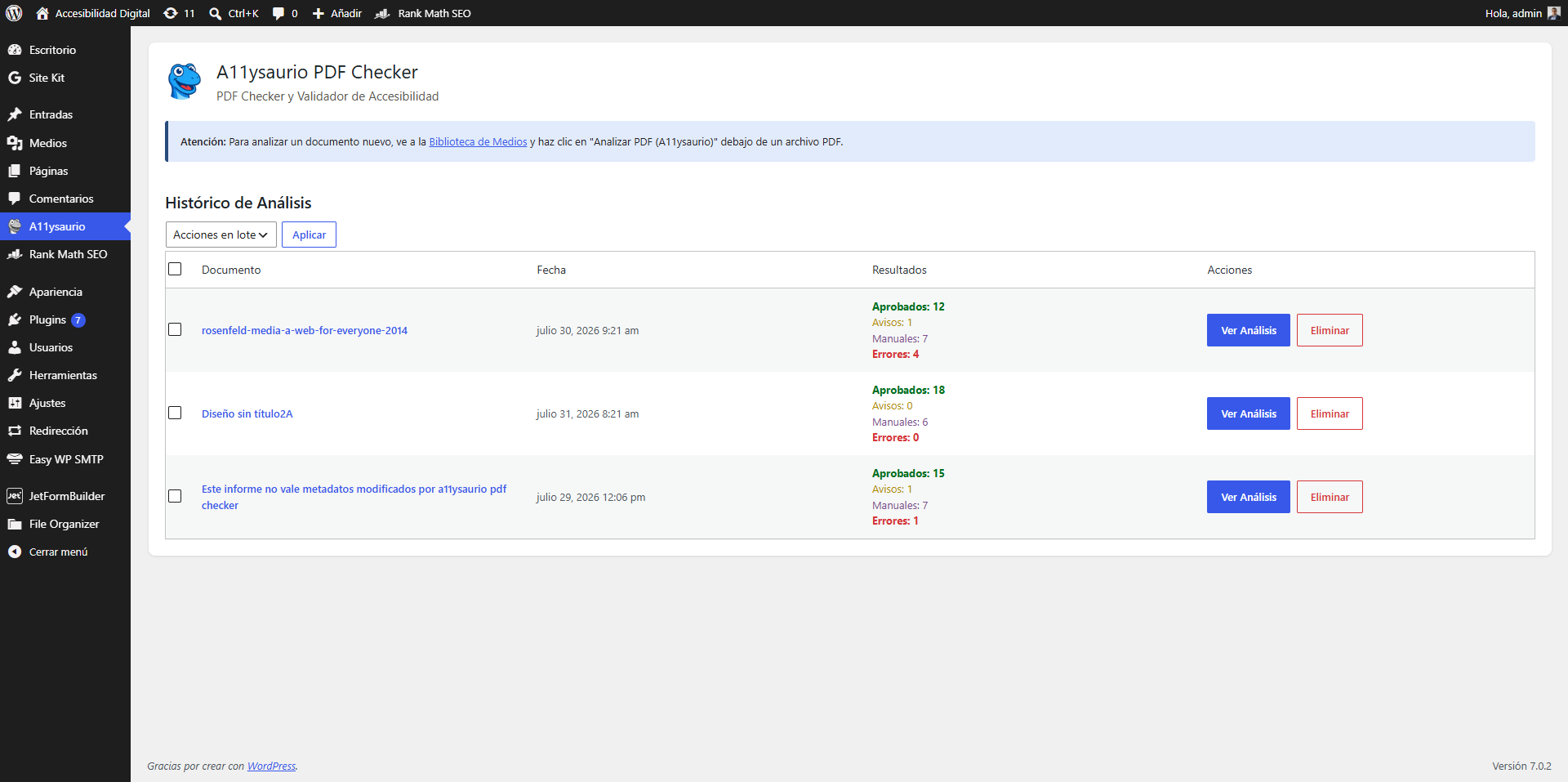Image resolution: width=1568 pixels, height=782 pixels.
Task: Open the Medios menu label
Action: click(x=48, y=143)
